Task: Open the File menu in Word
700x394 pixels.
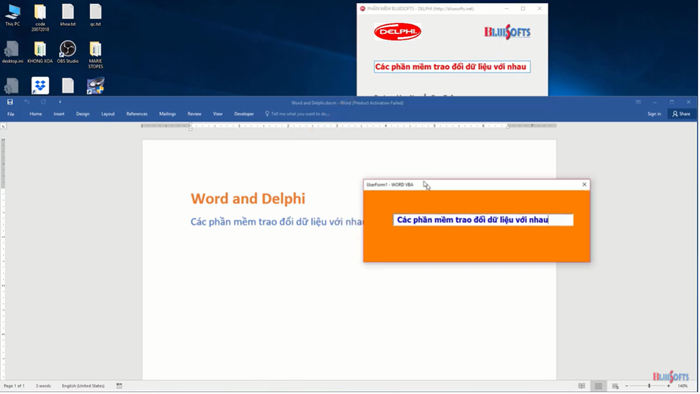Action: pyautogui.click(x=11, y=114)
